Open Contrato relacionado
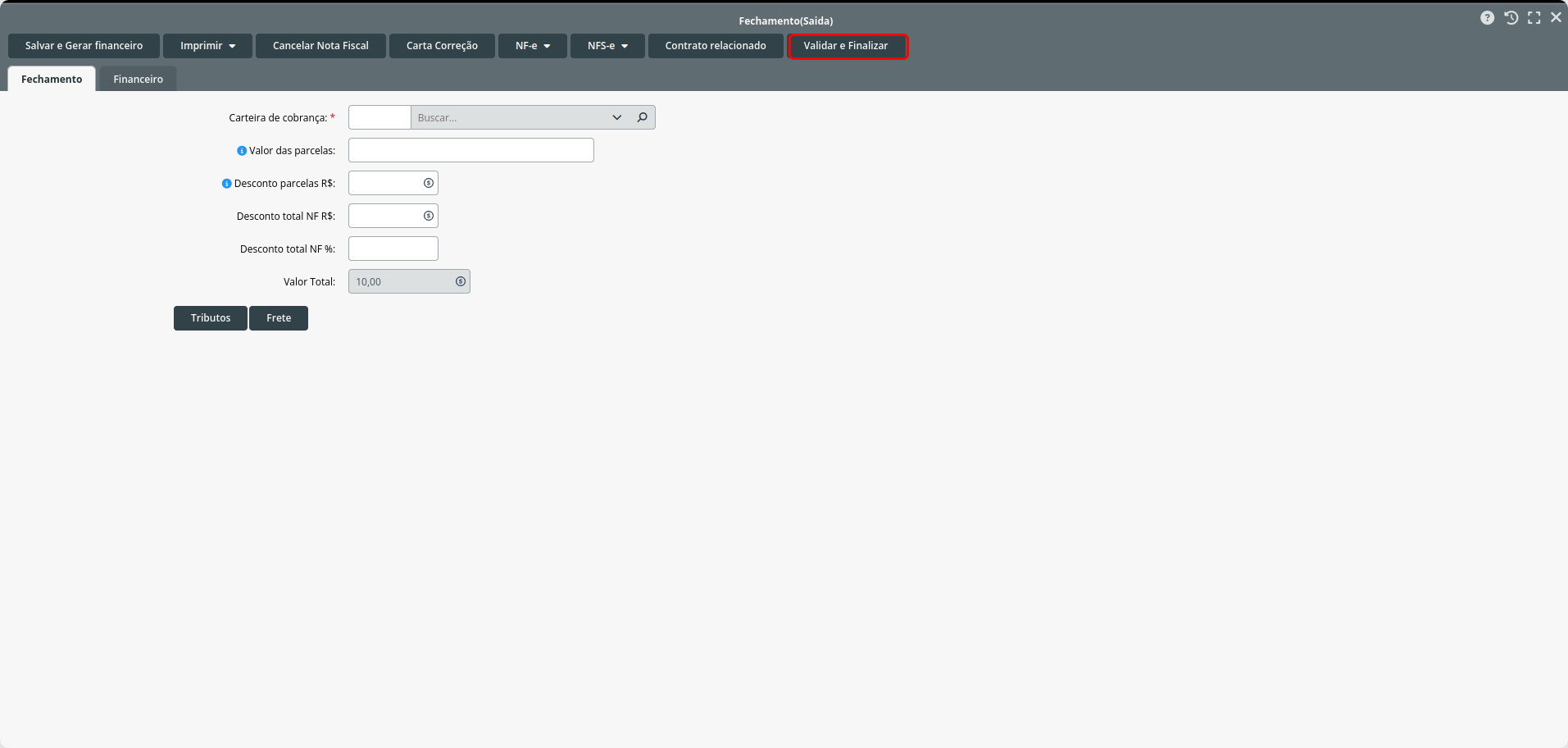Screen dimensions: 1568x748 (716, 46)
